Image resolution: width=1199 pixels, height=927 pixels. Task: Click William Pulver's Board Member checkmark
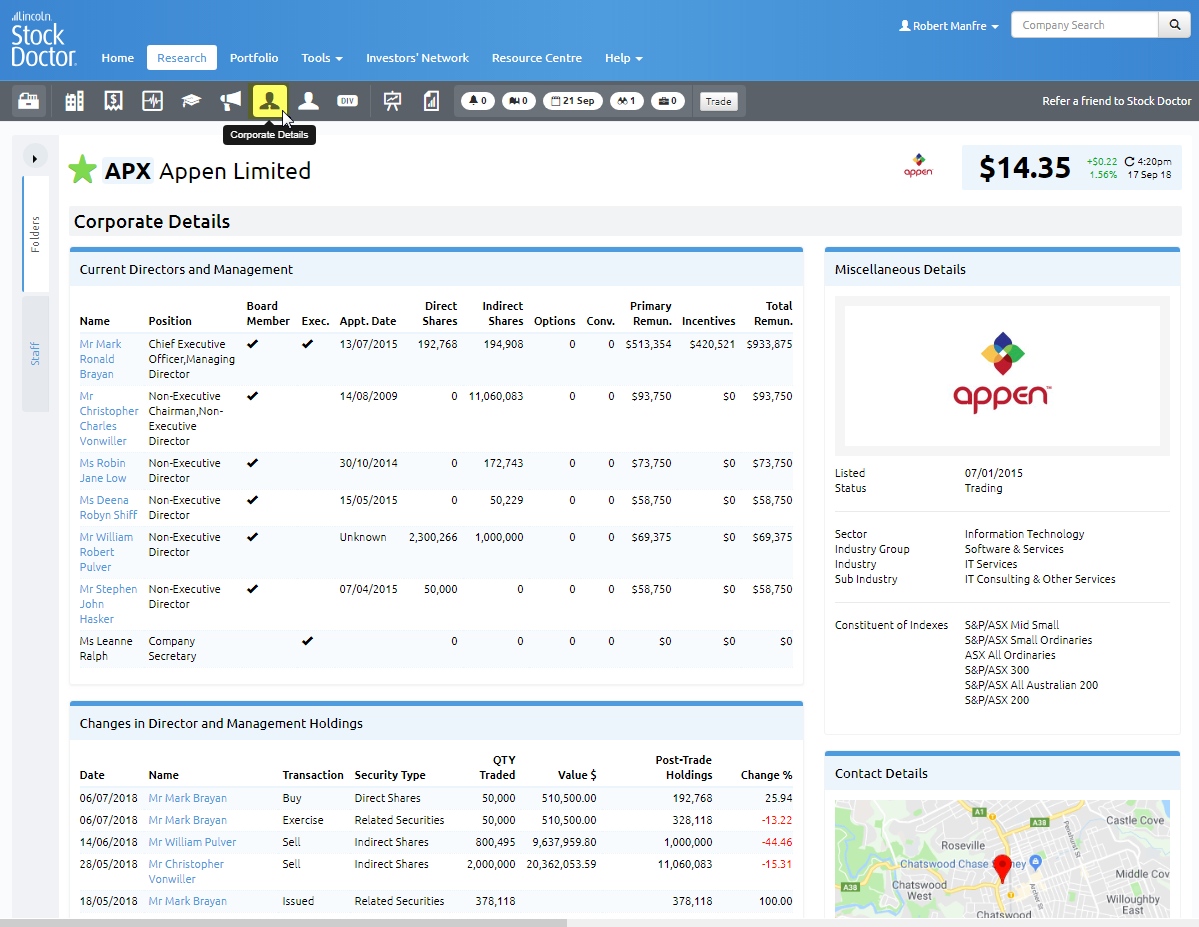pyautogui.click(x=252, y=537)
